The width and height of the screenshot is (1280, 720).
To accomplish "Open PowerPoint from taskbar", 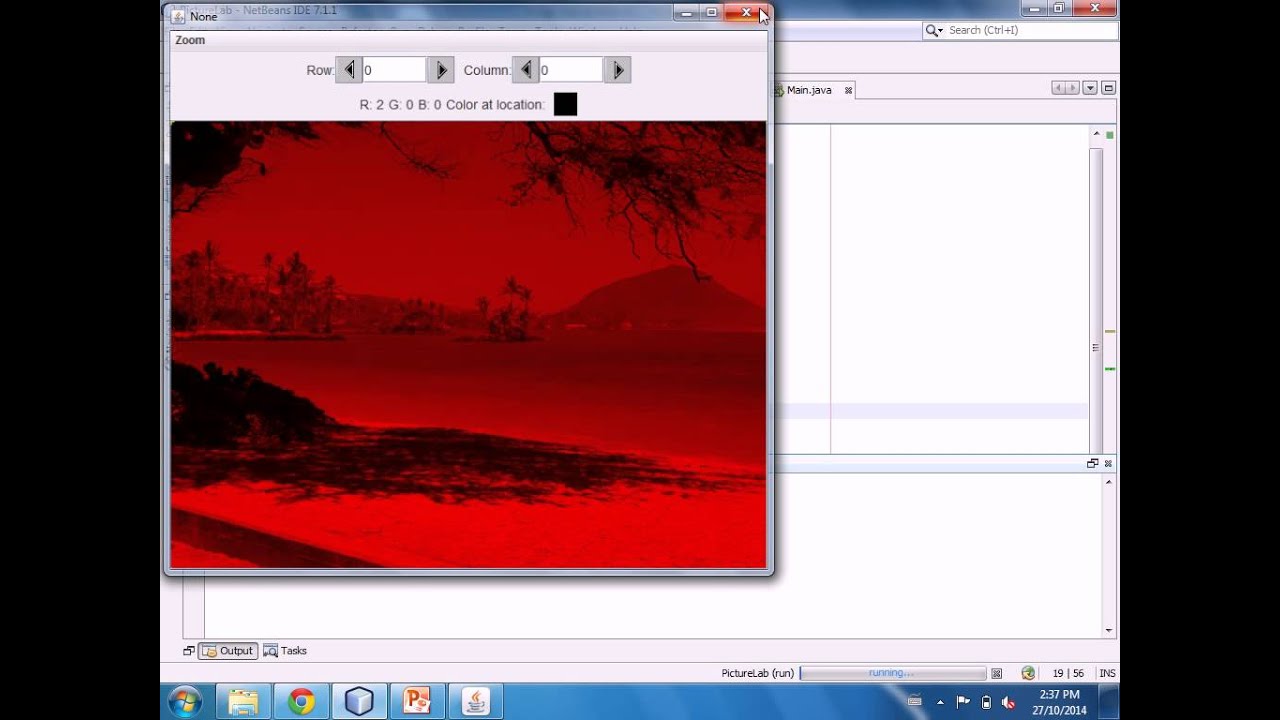I will pos(416,702).
